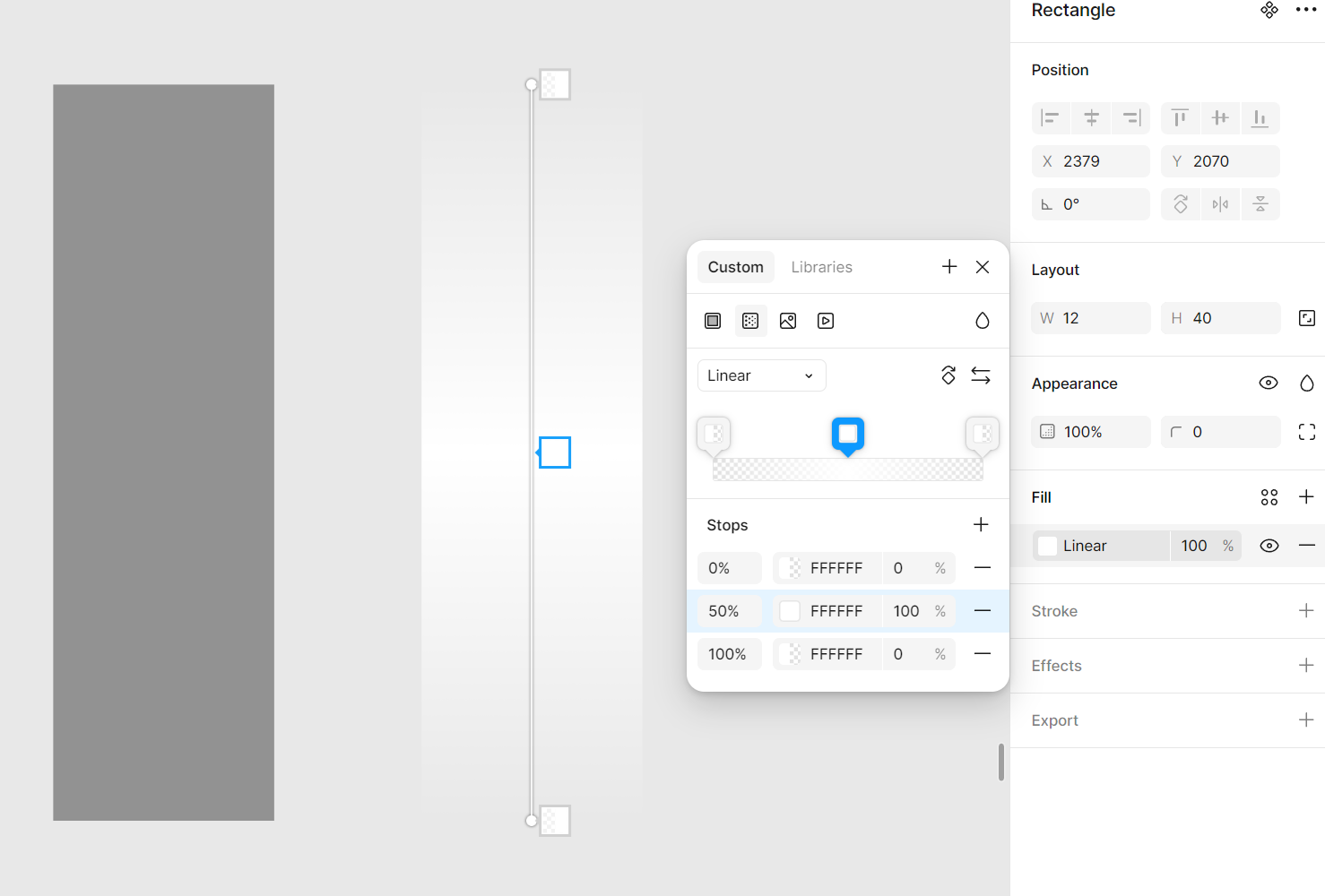Select the image fill type icon
Image resolution: width=1325 pixels, height=896 pixels.
pyautogui.click(x=788, y=321)
